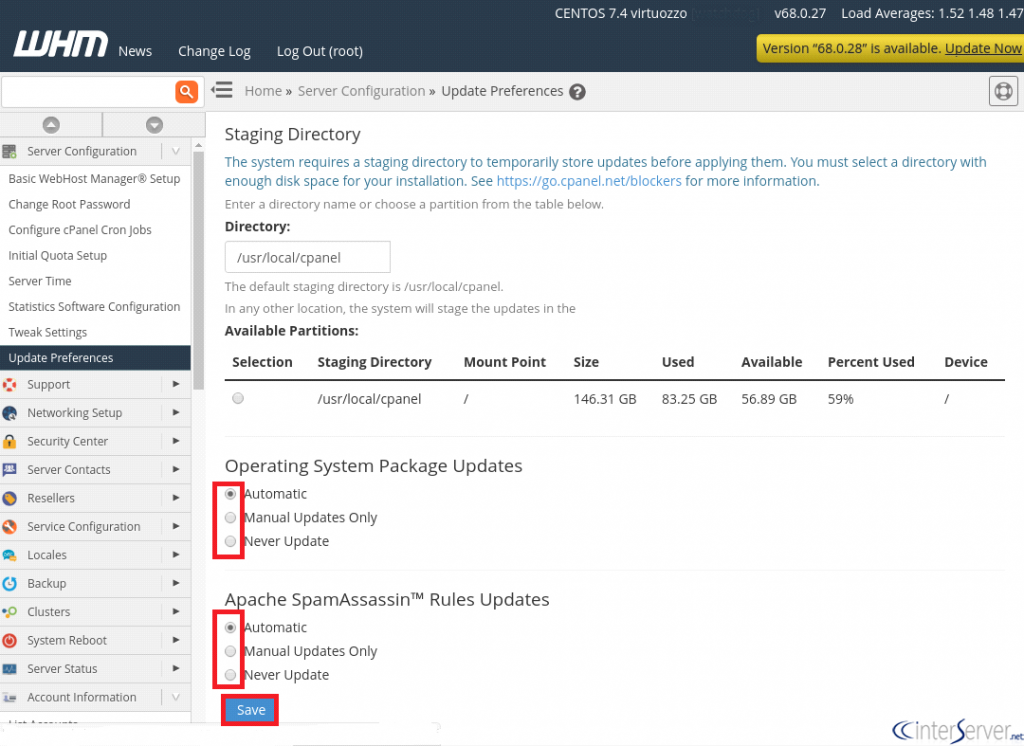Click the staging Directory input field
Screen dimensions: 1024x746
coord(308,257)
